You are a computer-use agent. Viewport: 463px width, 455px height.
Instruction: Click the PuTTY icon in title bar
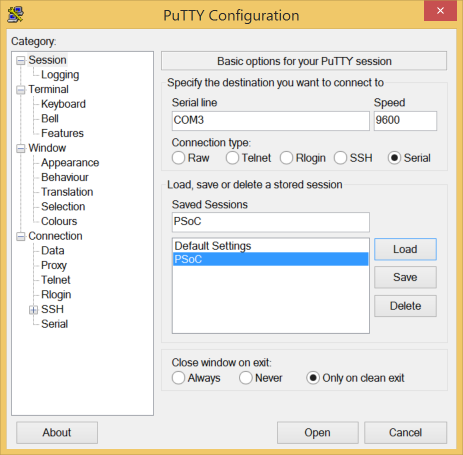click(15, 14)
